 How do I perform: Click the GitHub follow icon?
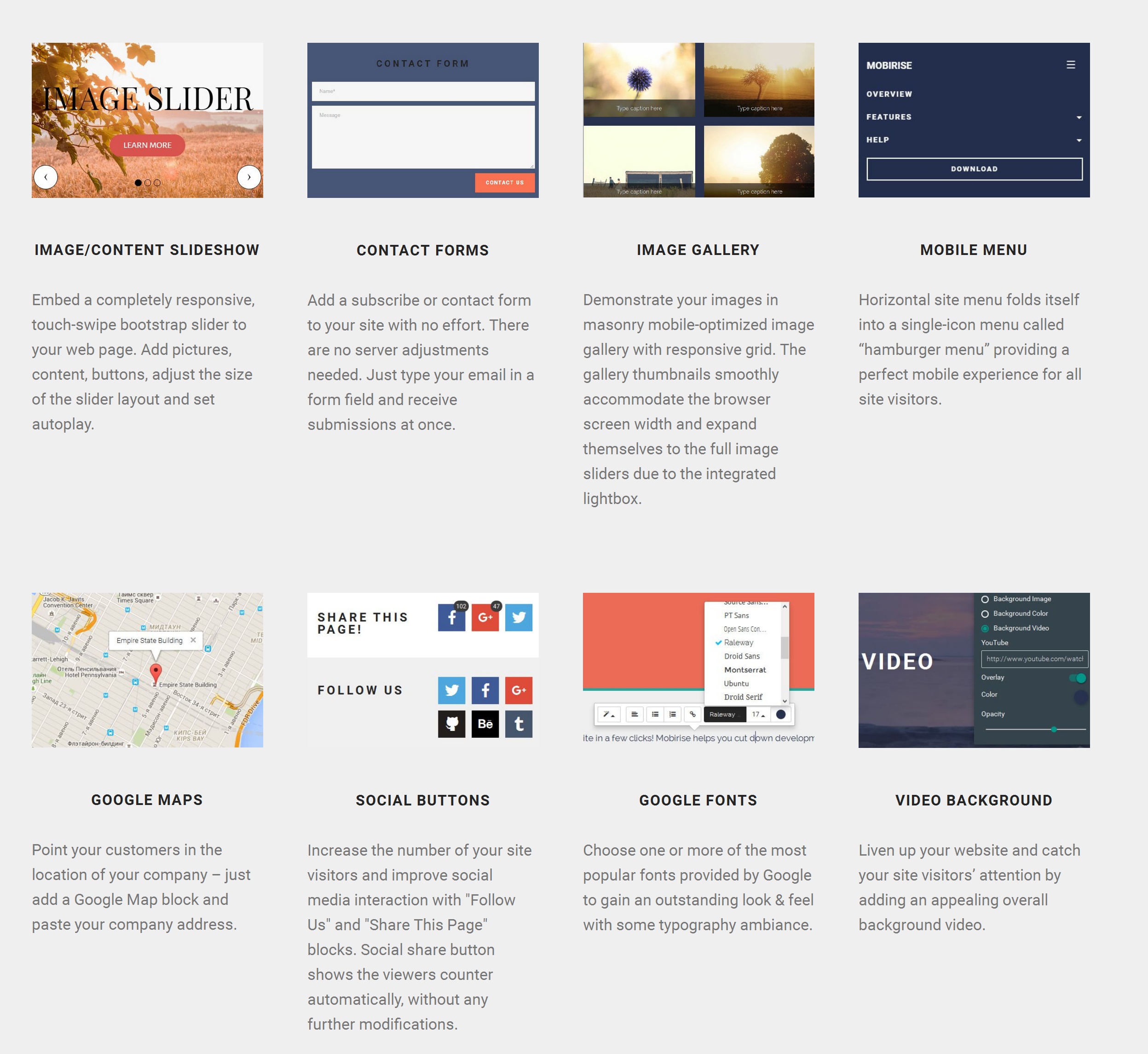451,723
